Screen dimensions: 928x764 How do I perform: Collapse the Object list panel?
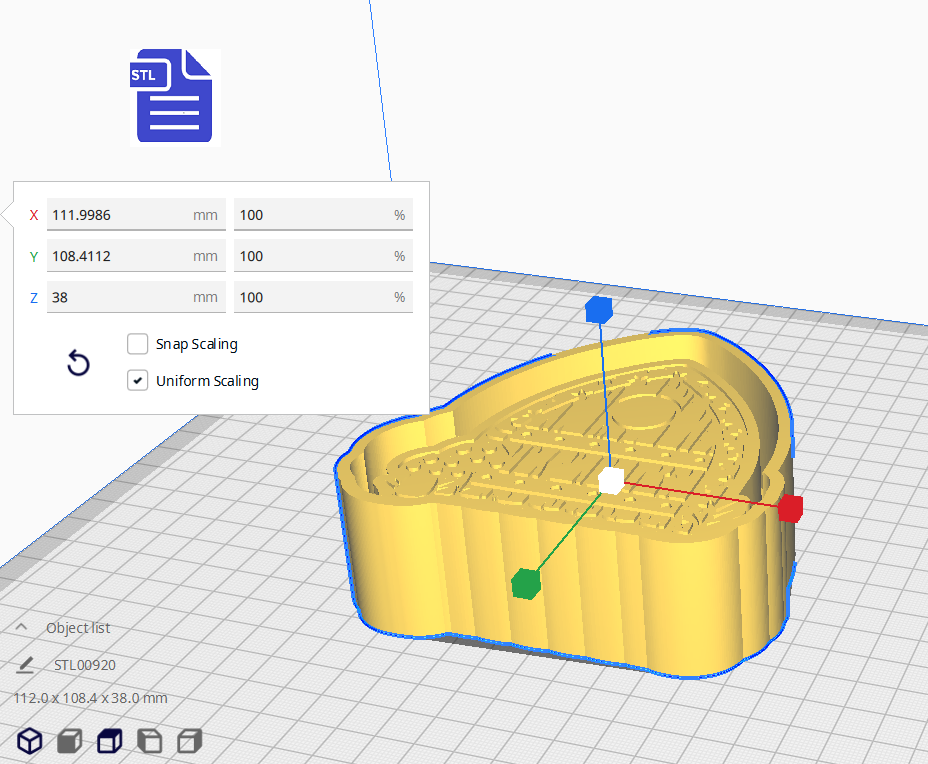point(21,628)
